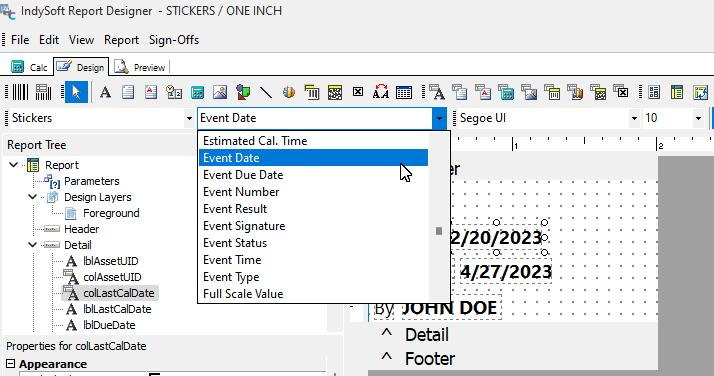Screen dimensions: 714x376
Task: Open the font size 10 dropdown
Action: [x=698, y=118]
